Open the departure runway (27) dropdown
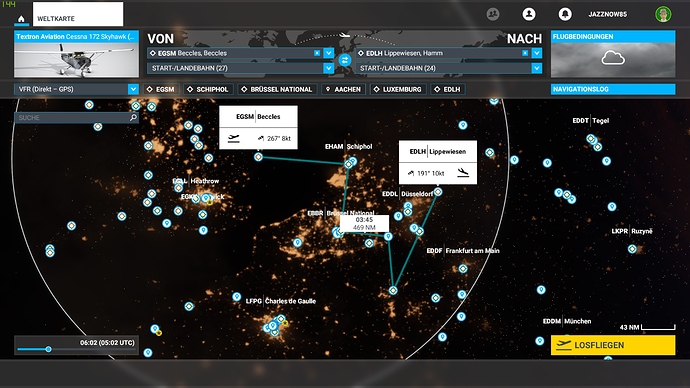The image size is (690, 388). point(240,68)
